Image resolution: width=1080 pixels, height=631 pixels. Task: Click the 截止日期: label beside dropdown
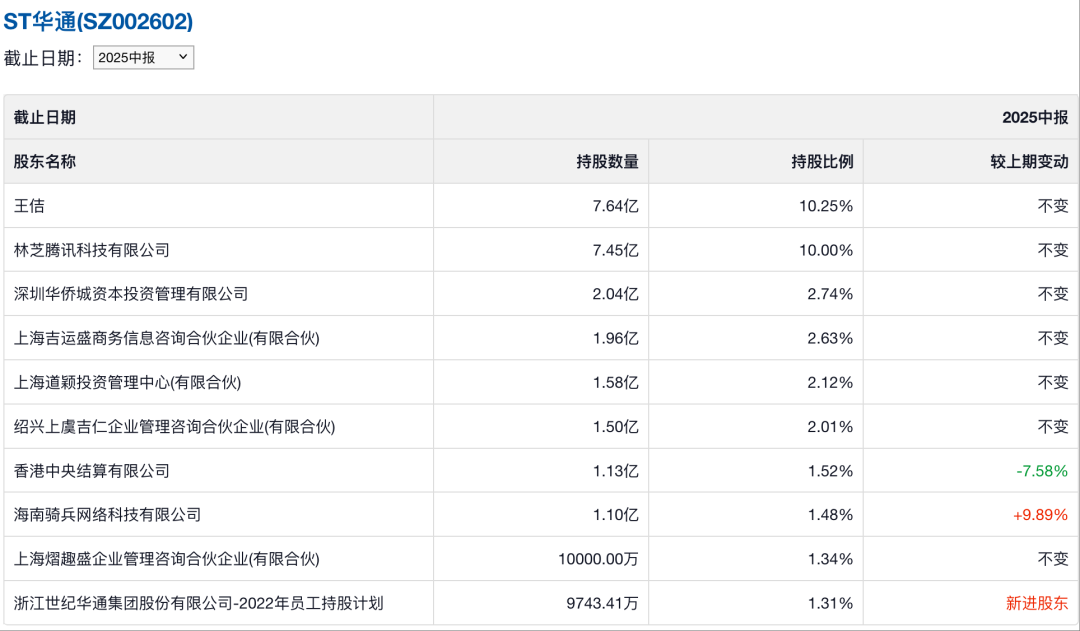[x=43, y=59]
